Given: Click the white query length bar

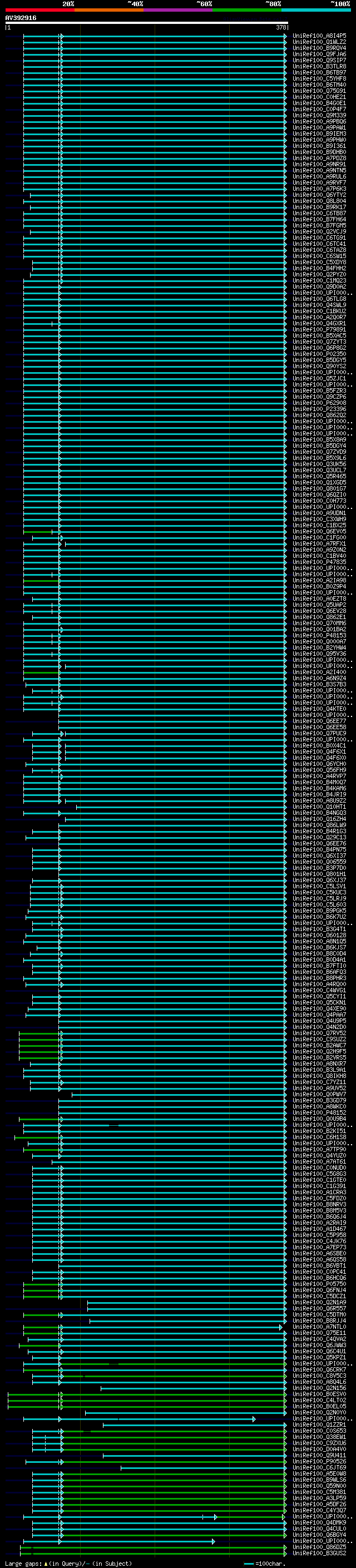Looking at the screenshot, I should [x=146, y=23].
